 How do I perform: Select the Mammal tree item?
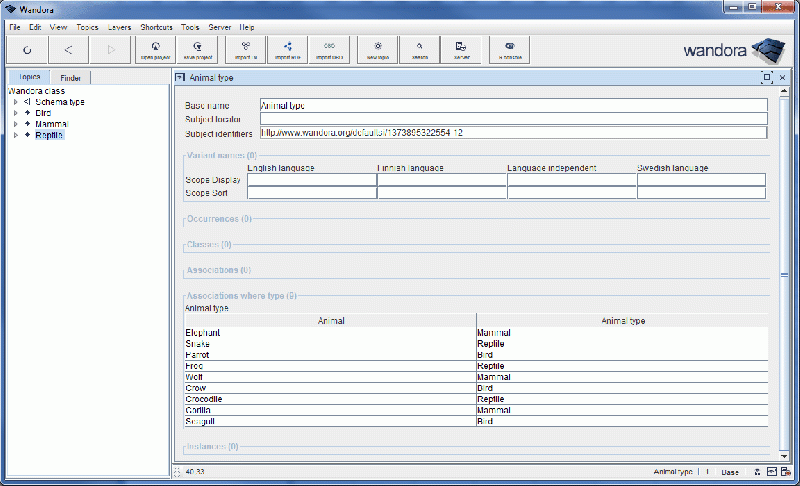[x=52, y=124]
